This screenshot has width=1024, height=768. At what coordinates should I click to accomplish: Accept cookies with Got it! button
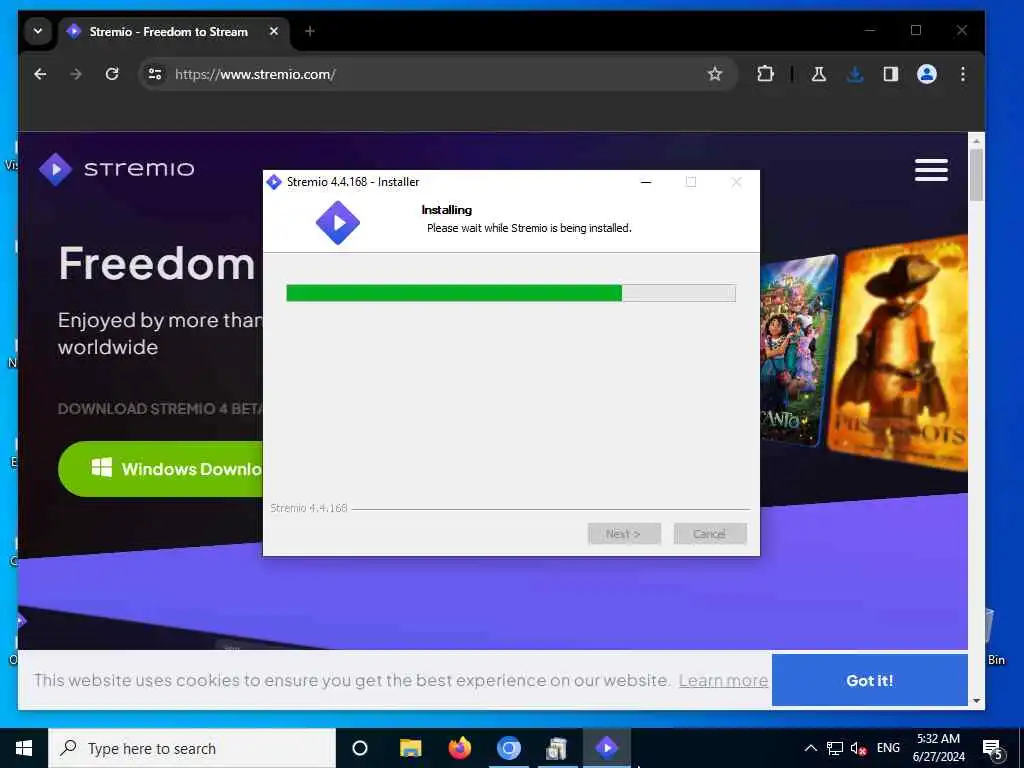(x=869, y=680)
